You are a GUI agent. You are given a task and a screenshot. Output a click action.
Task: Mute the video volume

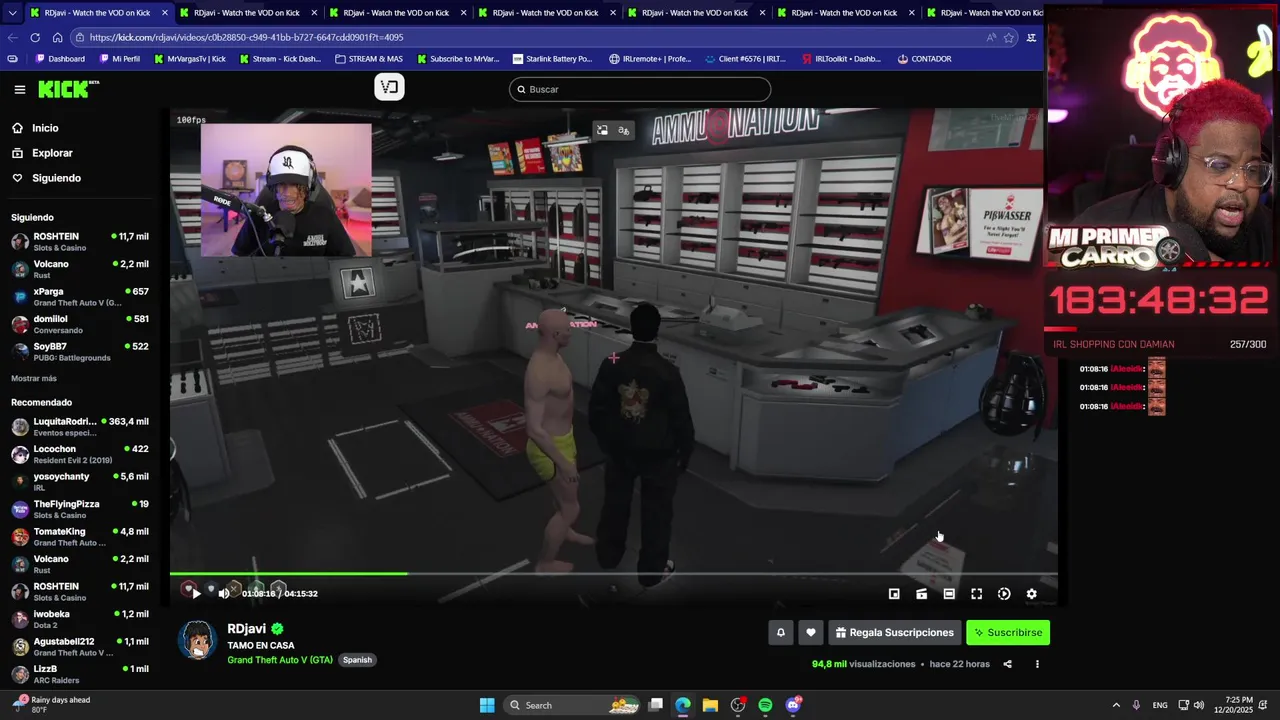(x=224, y=593)
